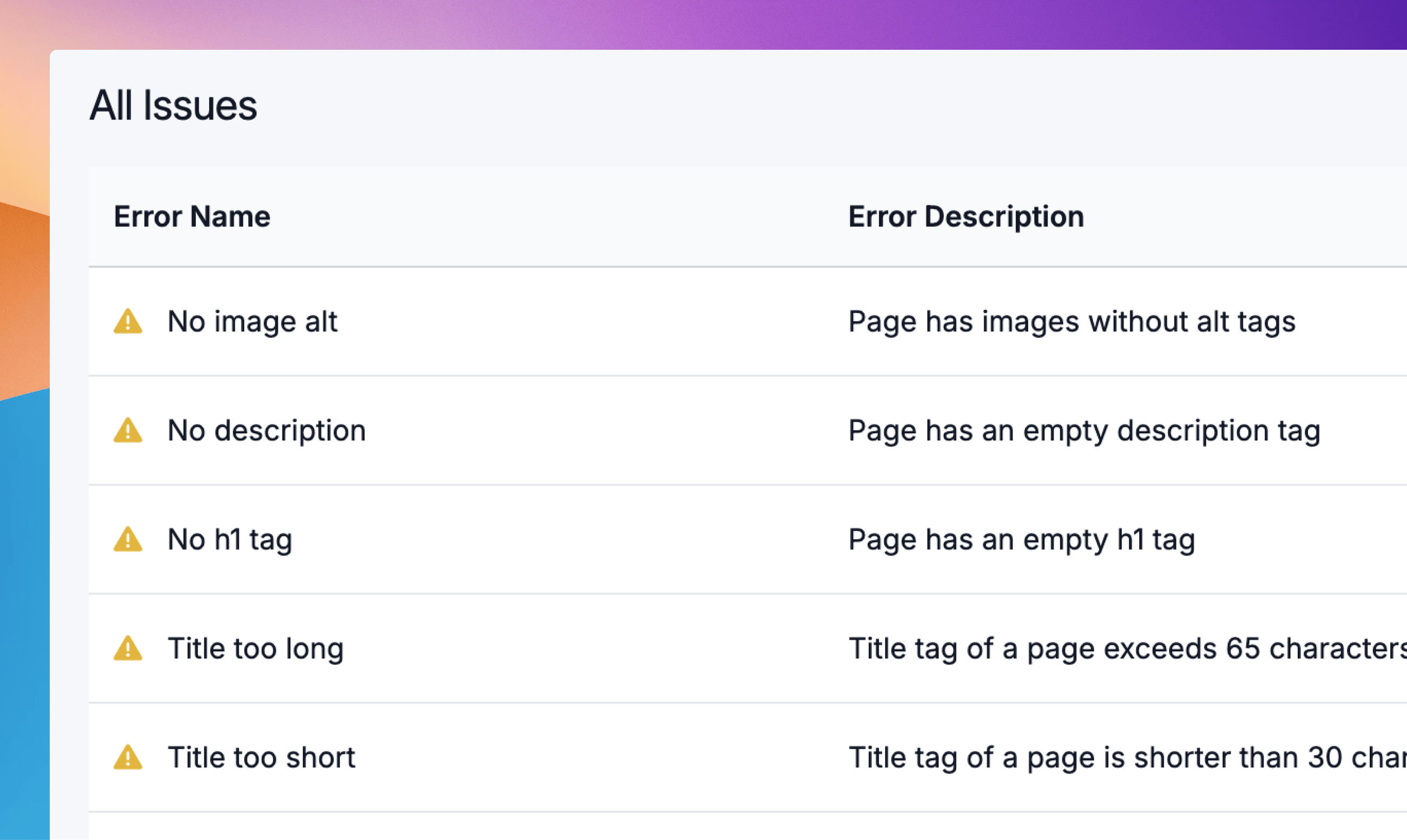1407x840 pixels.
Task: Open the No image alt issue
Action: 253,321
